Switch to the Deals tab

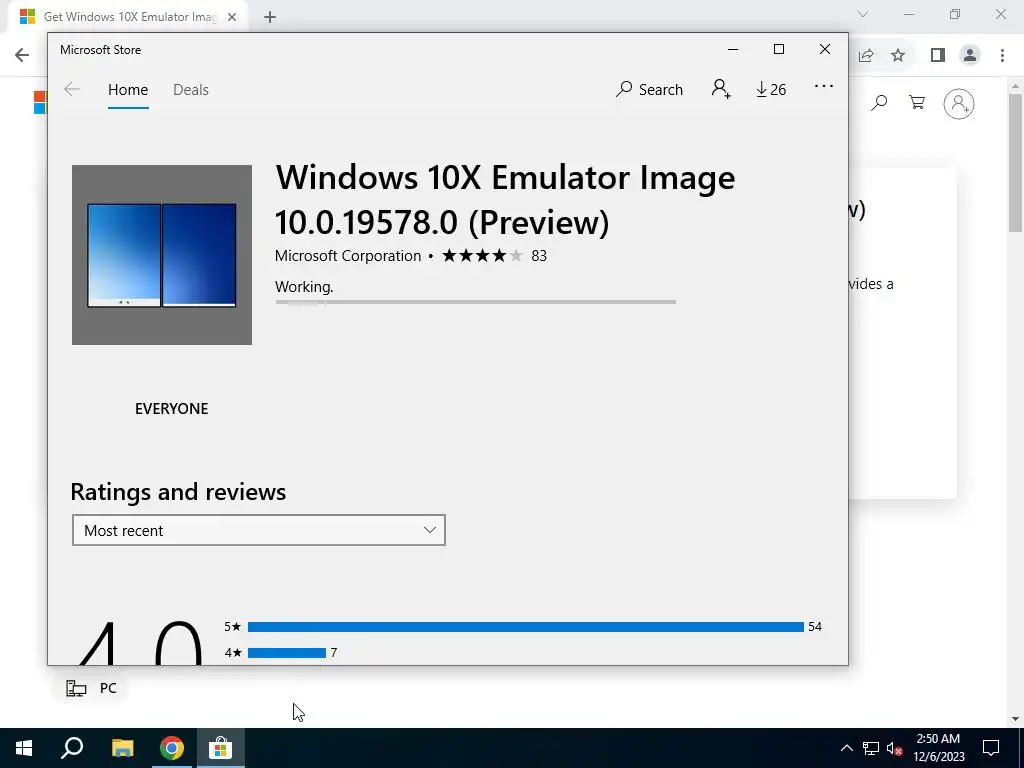tap(191, 89)
